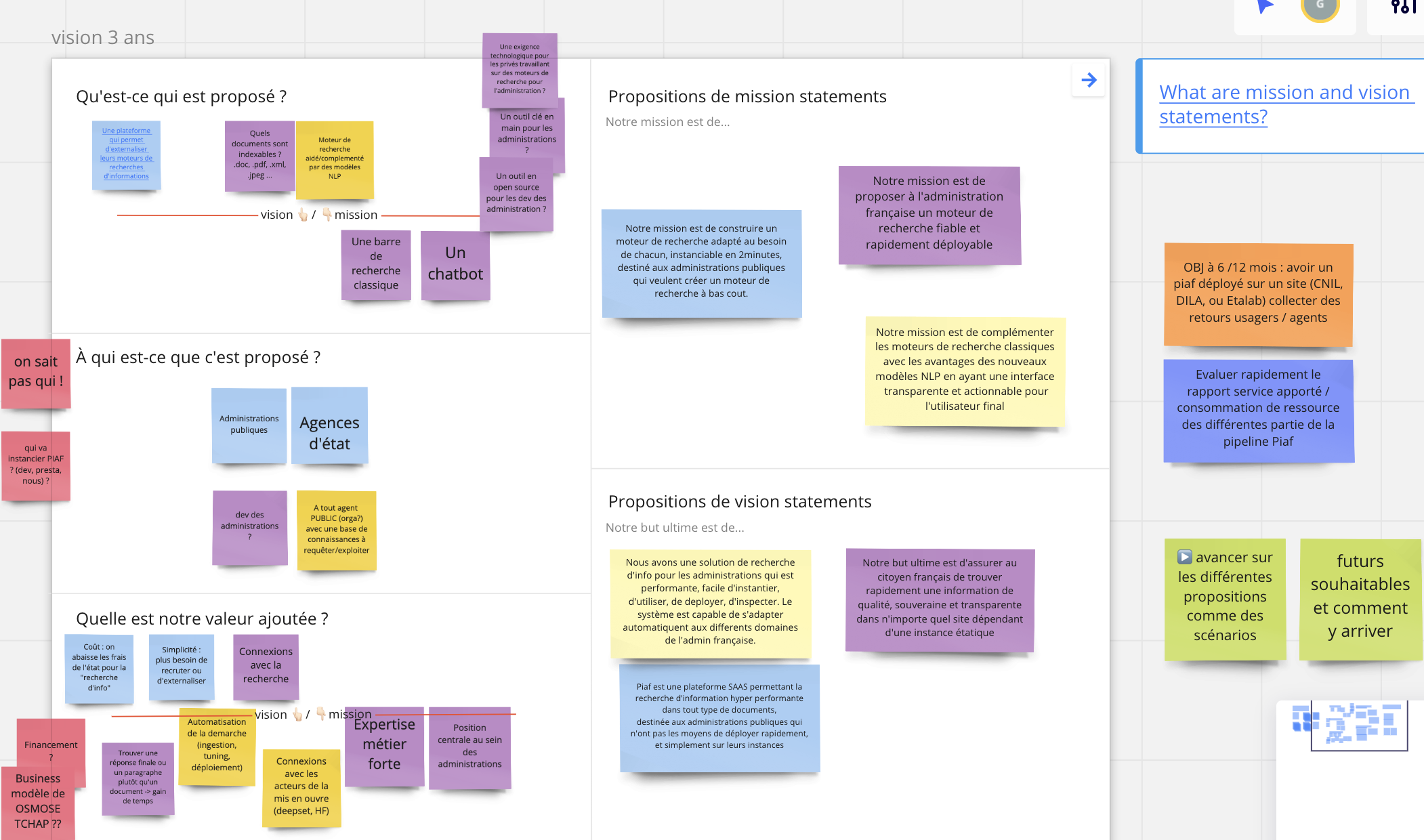Open 'What are mission and vision statements?' link
This screenshot has height=840, width=1424.
[x=1284, y=104]
